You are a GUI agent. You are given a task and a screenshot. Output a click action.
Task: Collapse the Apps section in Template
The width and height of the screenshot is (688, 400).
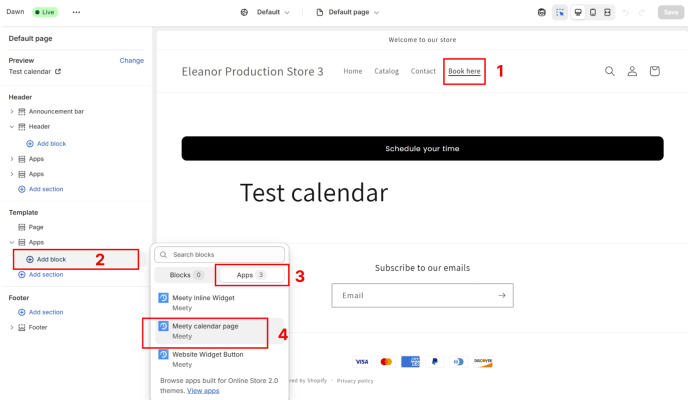(x=12, y=242)
